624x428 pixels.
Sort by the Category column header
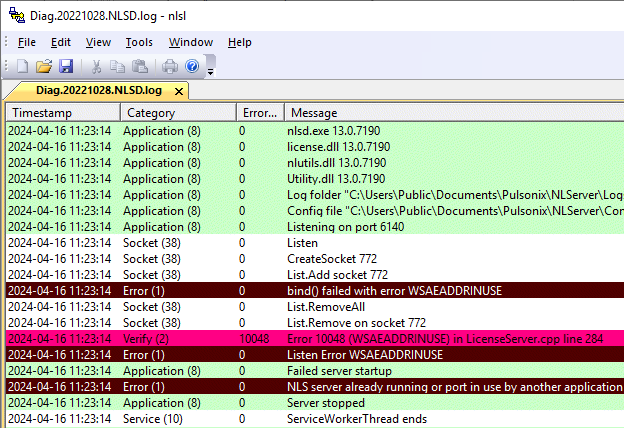tap(177, 113)
